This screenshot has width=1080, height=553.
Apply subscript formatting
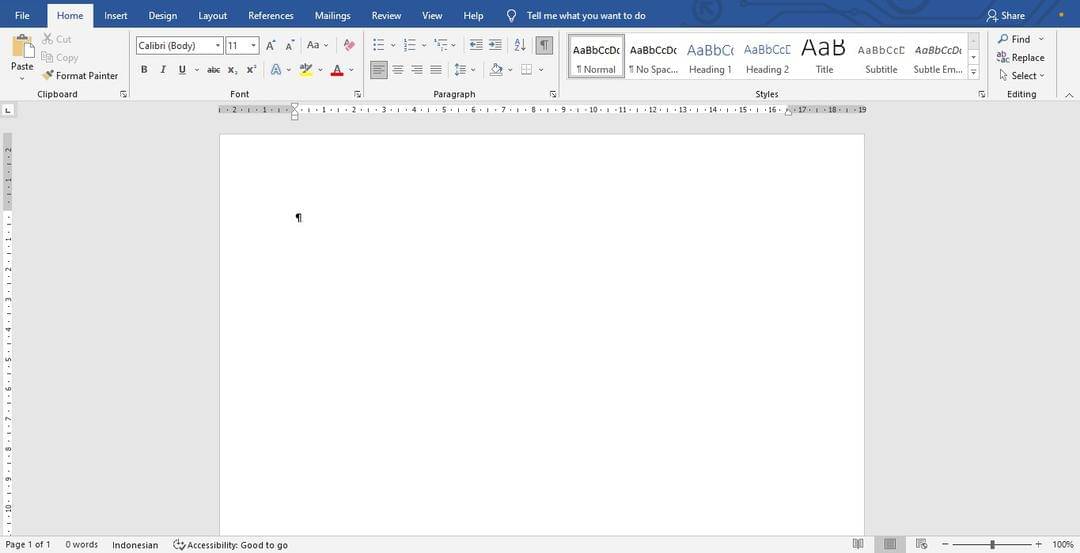coord(233,70)
